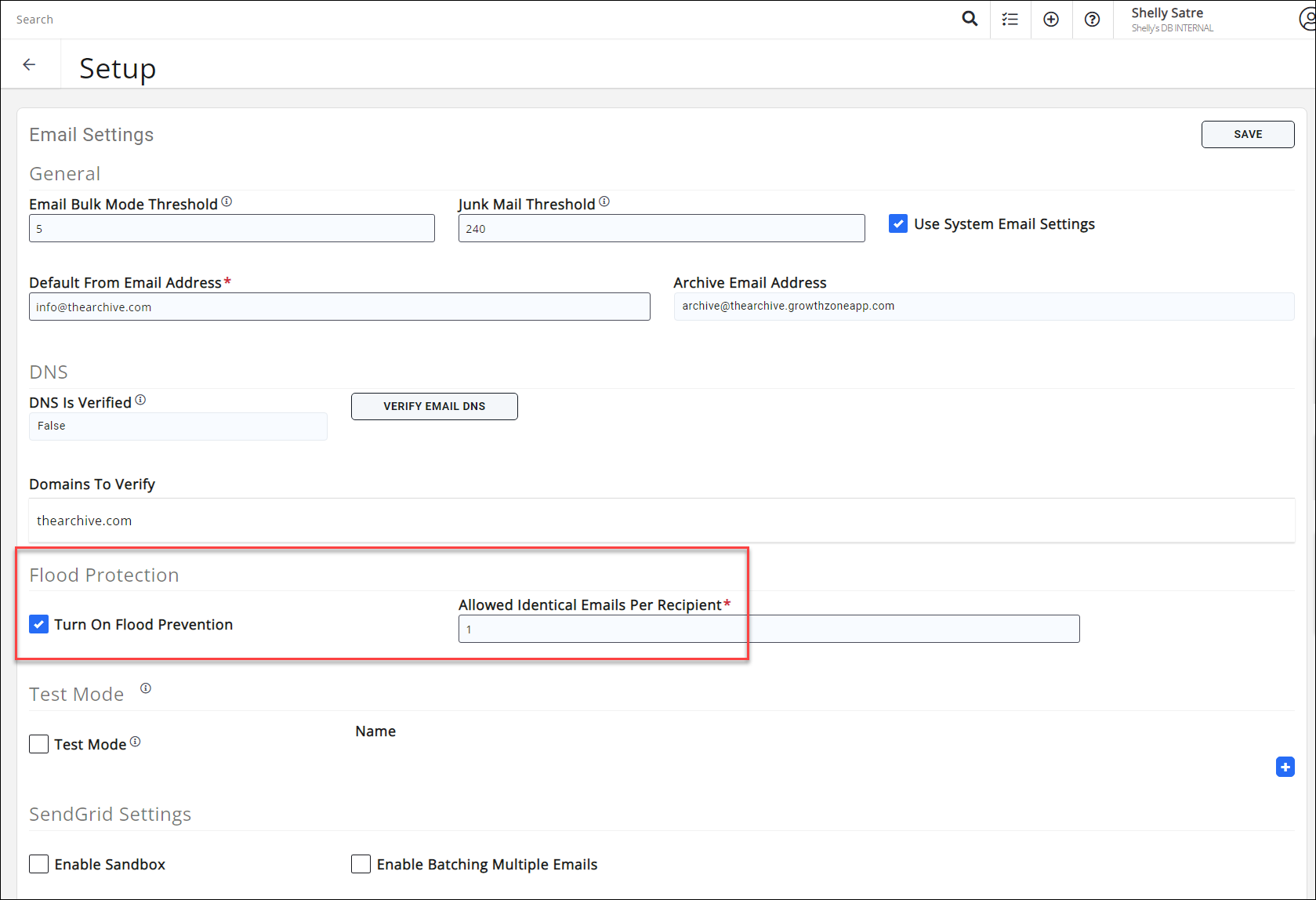This screenshot has height=900, width=1316.
Task: Click the search magnifier icon
Action: [970, 19]
